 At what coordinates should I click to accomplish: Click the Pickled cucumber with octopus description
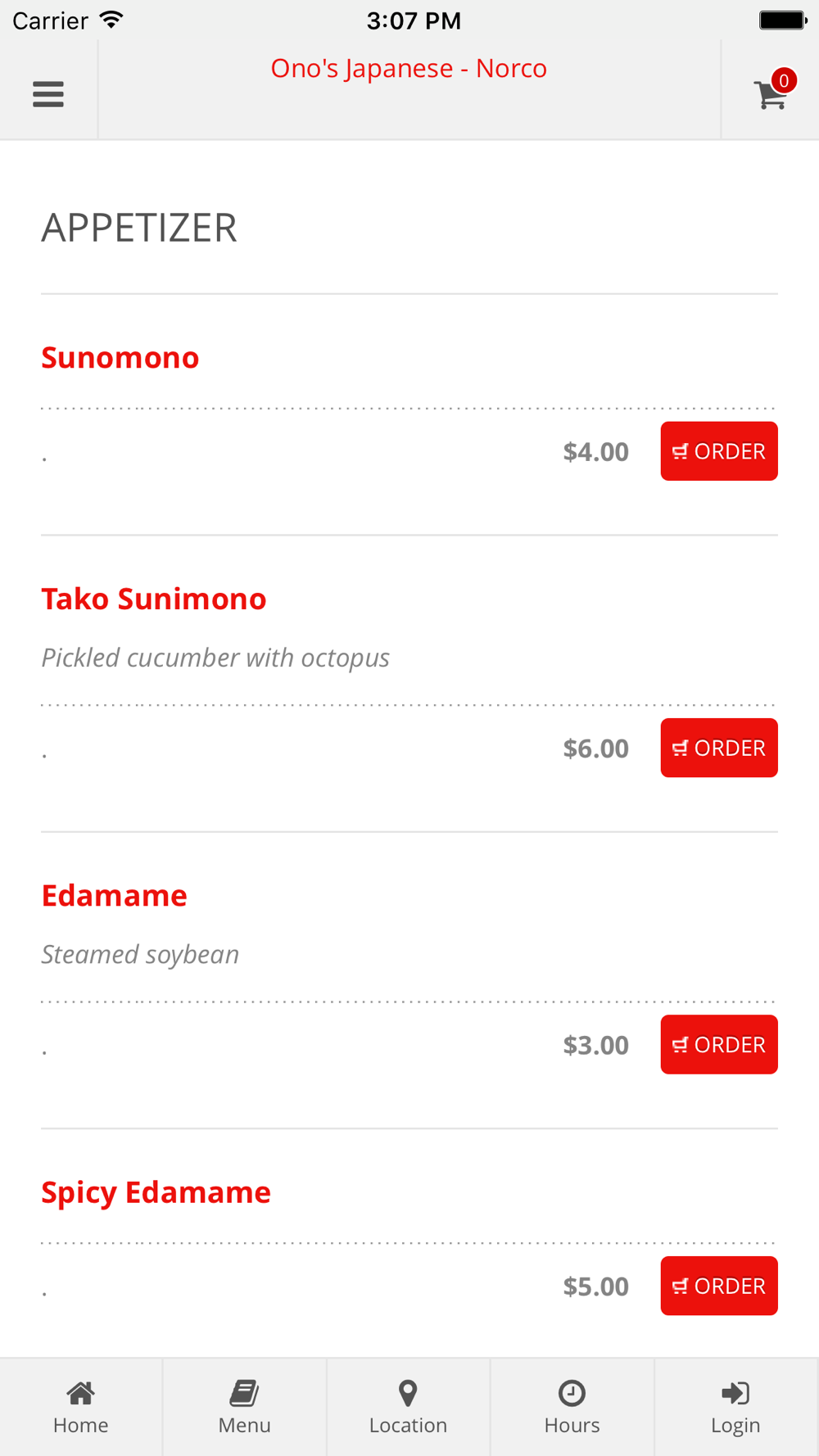215,658
